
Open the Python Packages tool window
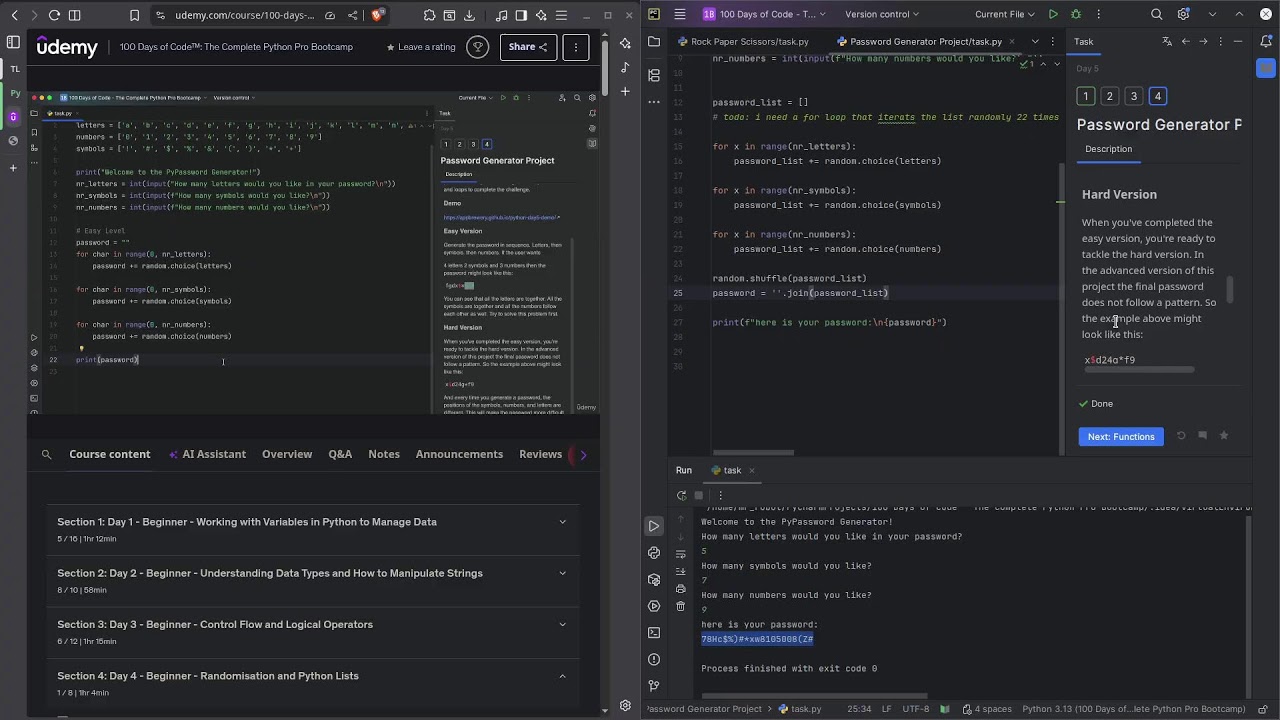pos(654,579)
